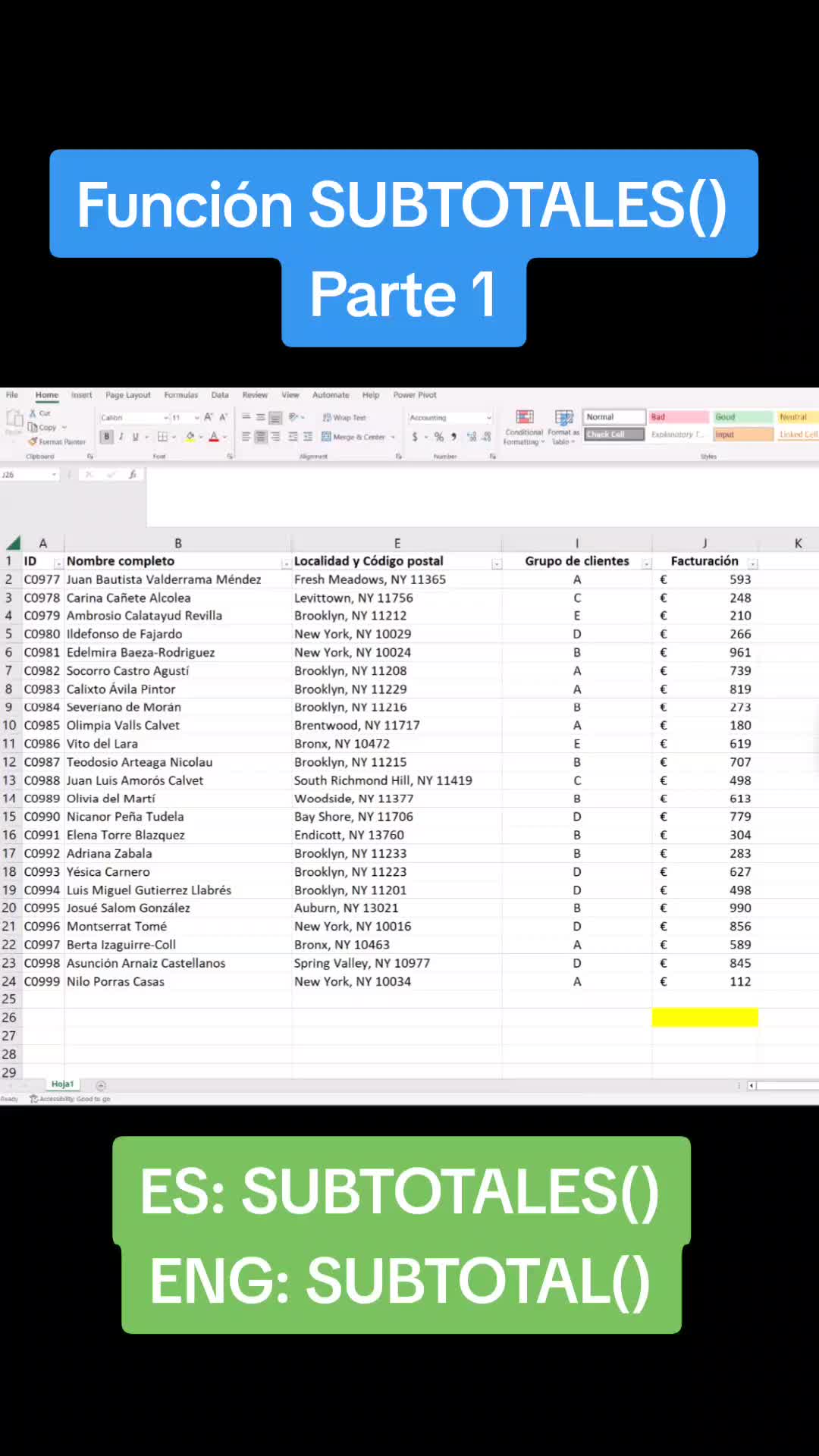Align text left

point(246,437)
